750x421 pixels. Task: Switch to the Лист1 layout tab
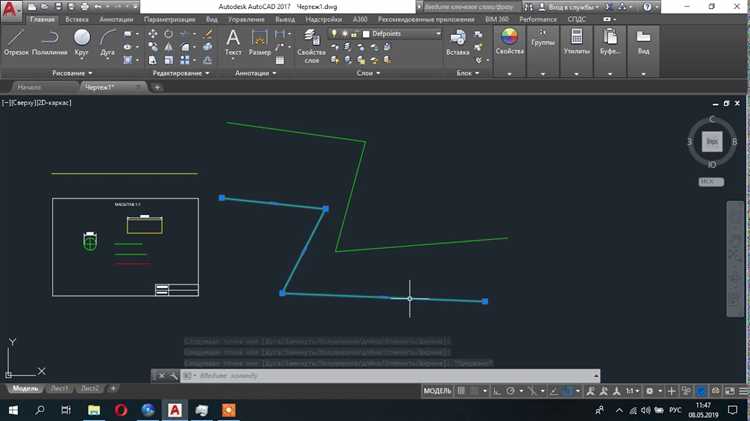coord(59,388)
